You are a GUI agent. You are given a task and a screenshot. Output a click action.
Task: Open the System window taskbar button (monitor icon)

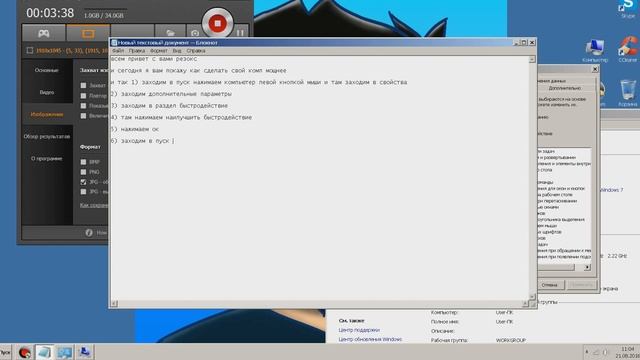pos(64,352)
